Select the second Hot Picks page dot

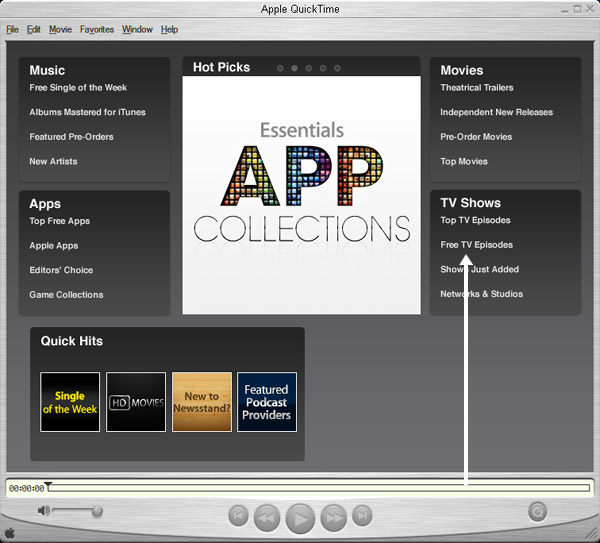(294, 68)
